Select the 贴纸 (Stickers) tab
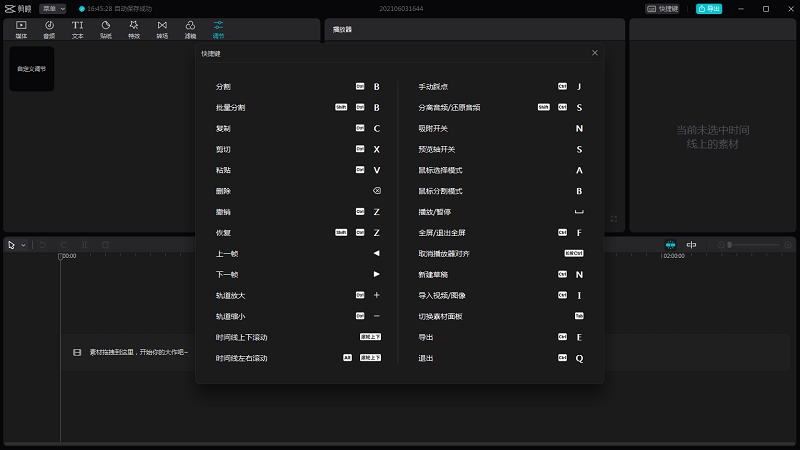800x450 pixels. (105, 28)
